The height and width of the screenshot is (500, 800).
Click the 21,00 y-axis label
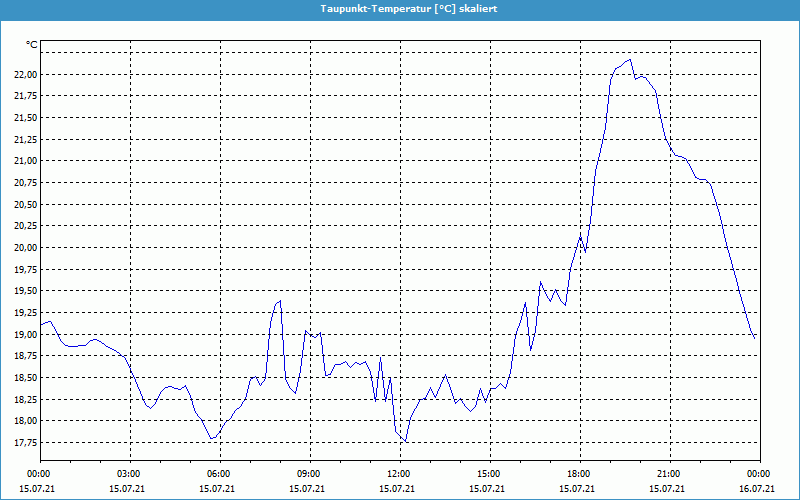click(x=25, y=161)
